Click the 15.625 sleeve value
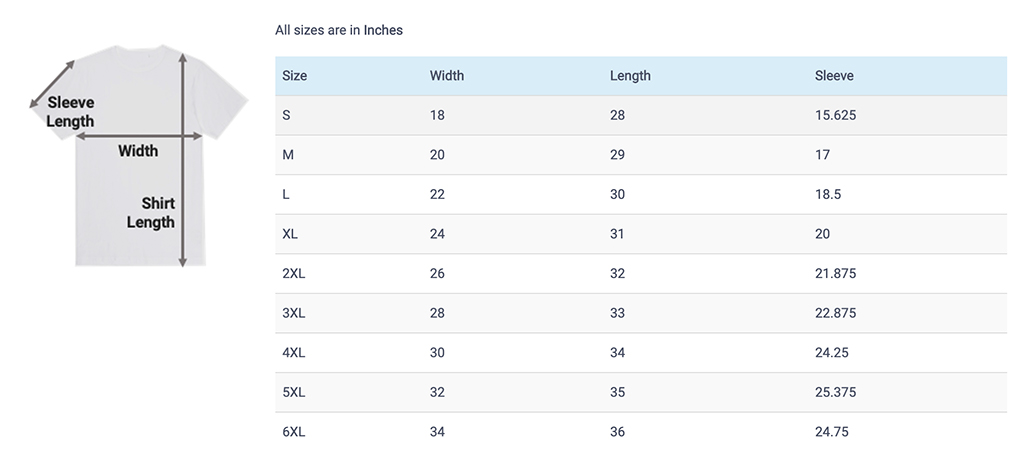The width and height of the screenshot is (1024, 470). click(x=835, y=115)
